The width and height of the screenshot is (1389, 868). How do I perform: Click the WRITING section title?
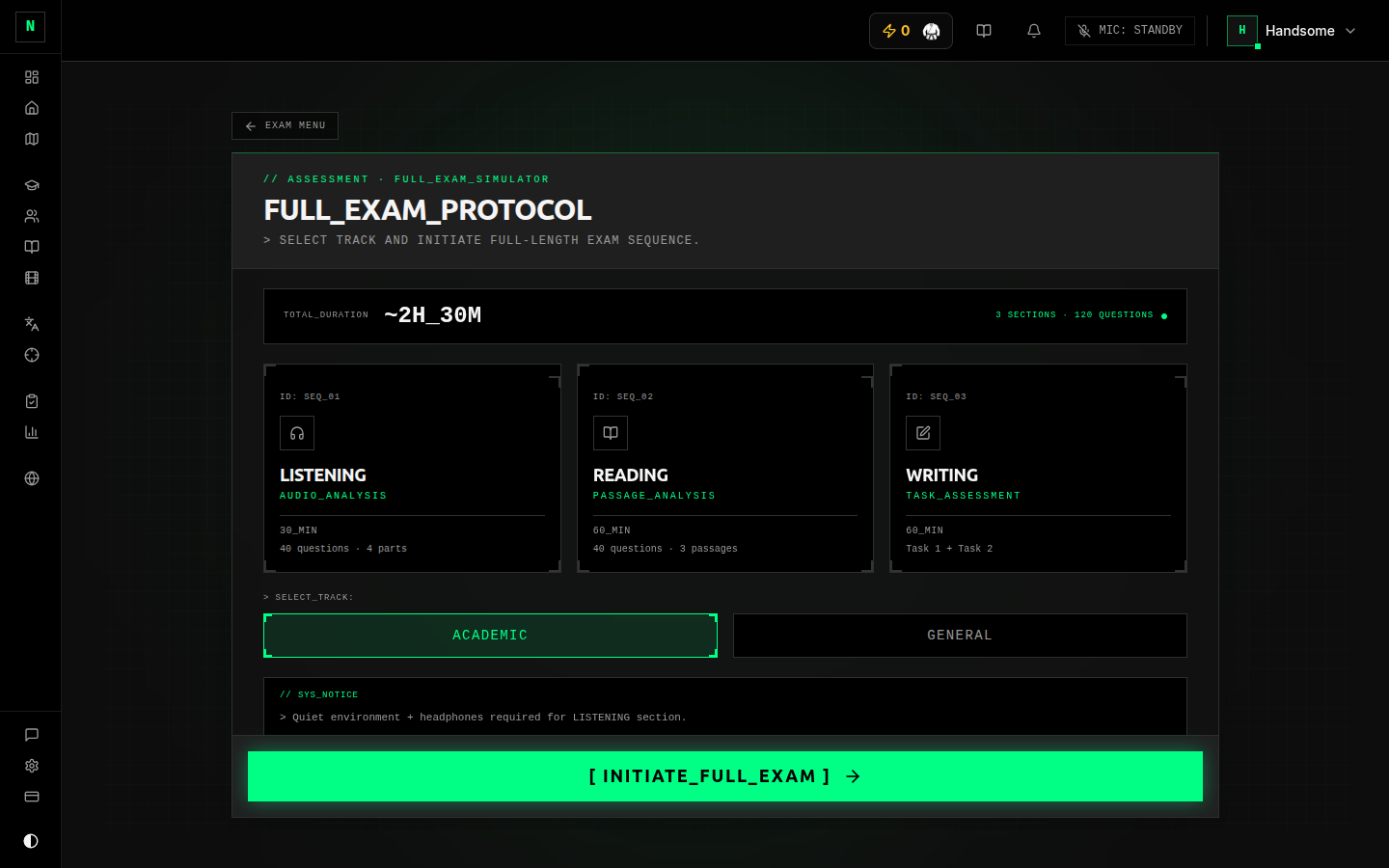pyautogui.click(x=942, y=475)
